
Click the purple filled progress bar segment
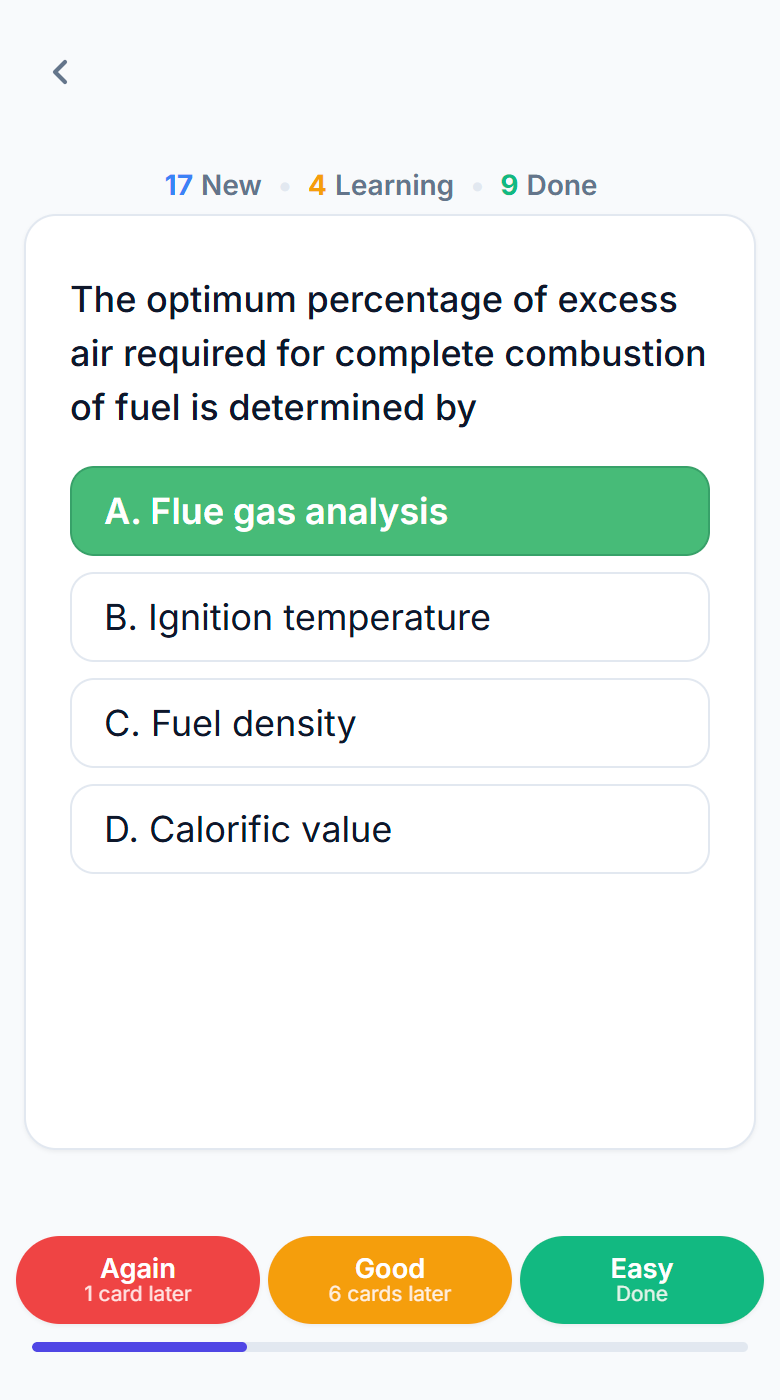coord(140,1347)
